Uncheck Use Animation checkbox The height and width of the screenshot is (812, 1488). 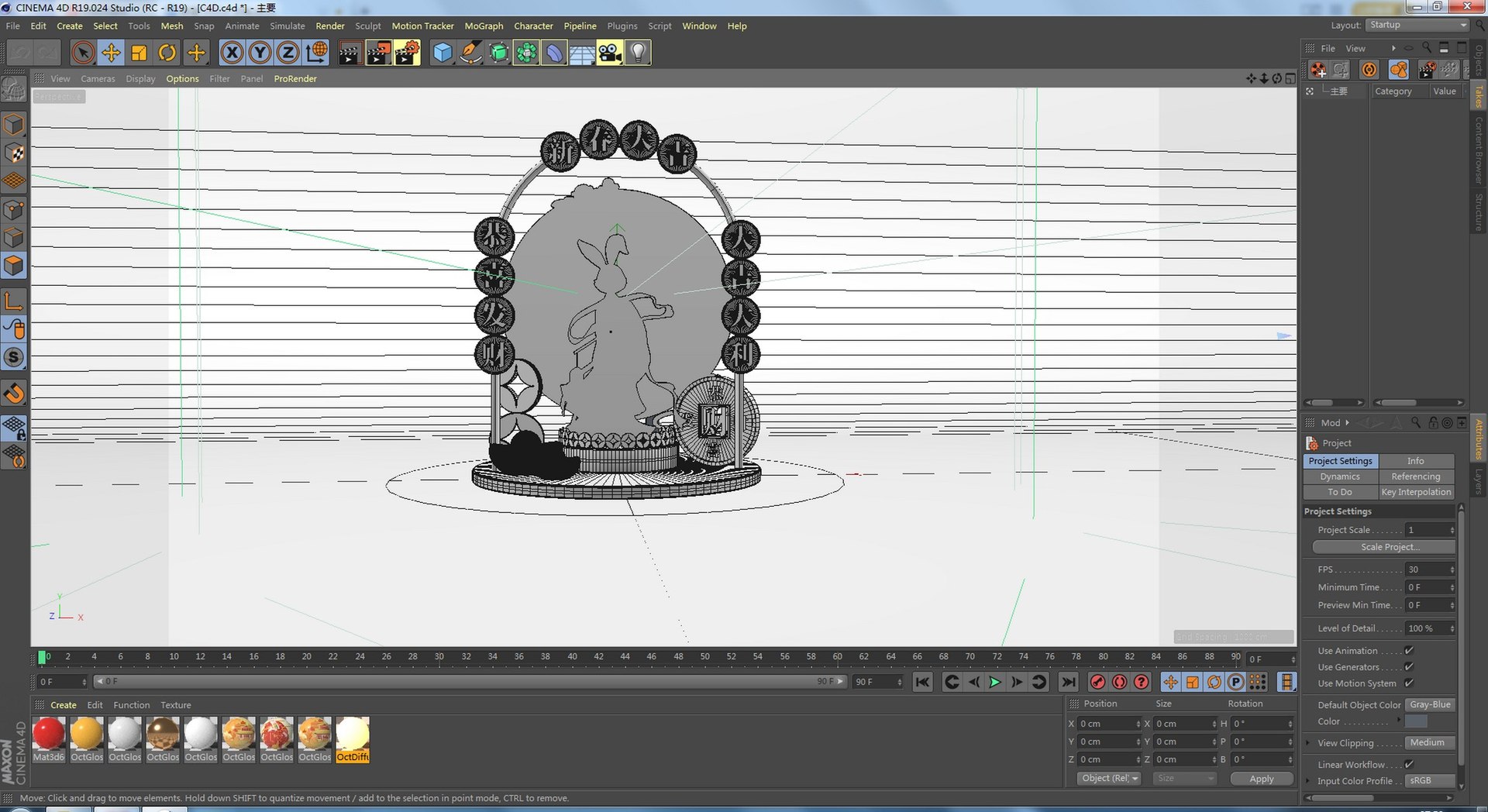[x=1409, y=651]
